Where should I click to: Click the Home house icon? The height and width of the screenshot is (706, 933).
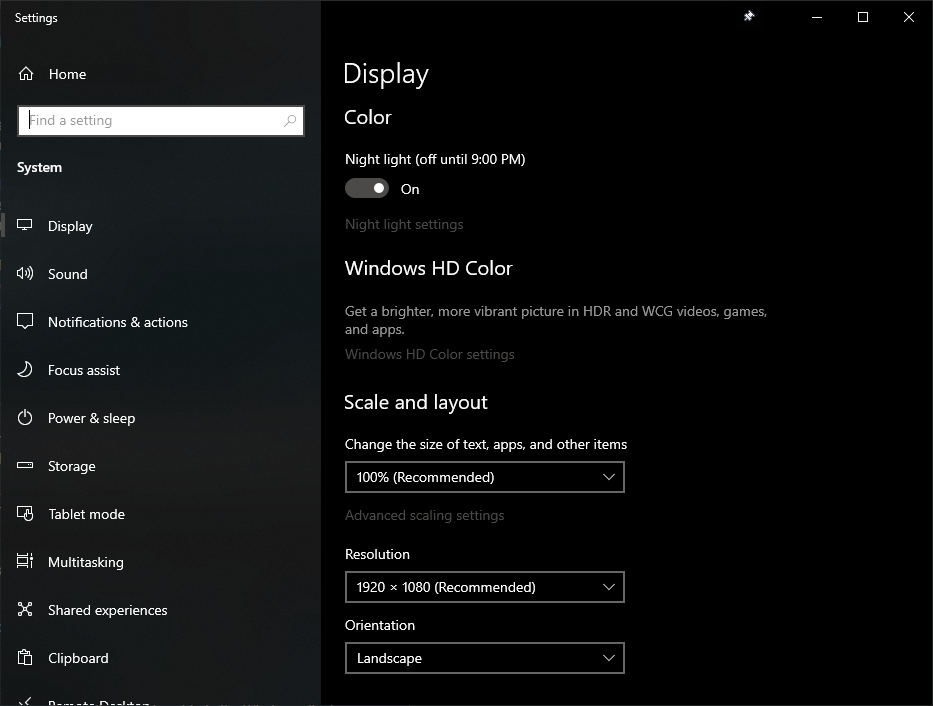click(26, 74)
